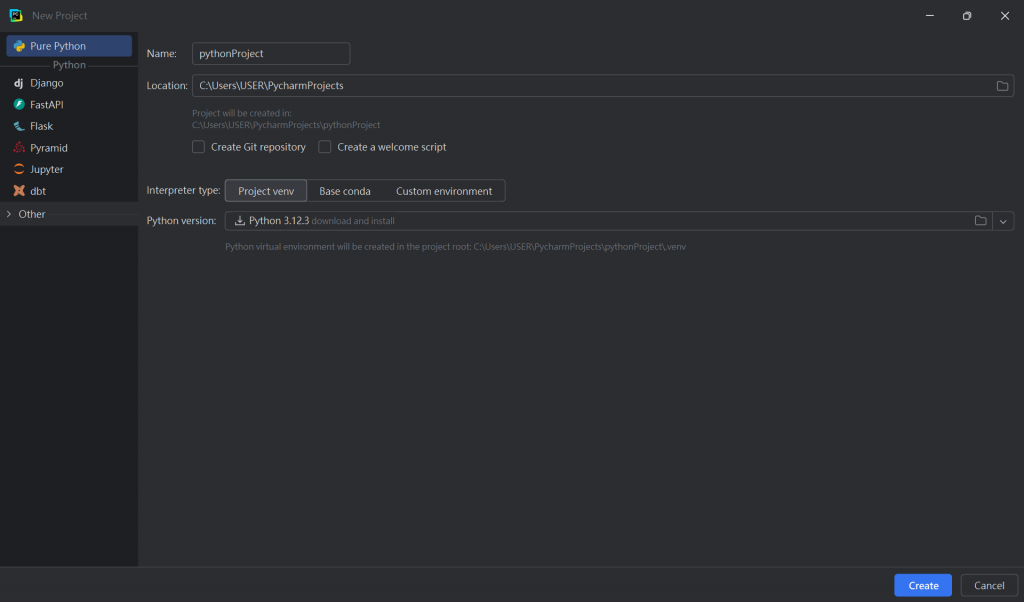The width and height of the screenshot is (1024, 602).
Task: Select the Pure Python project type
Action: tap(69, 46)
